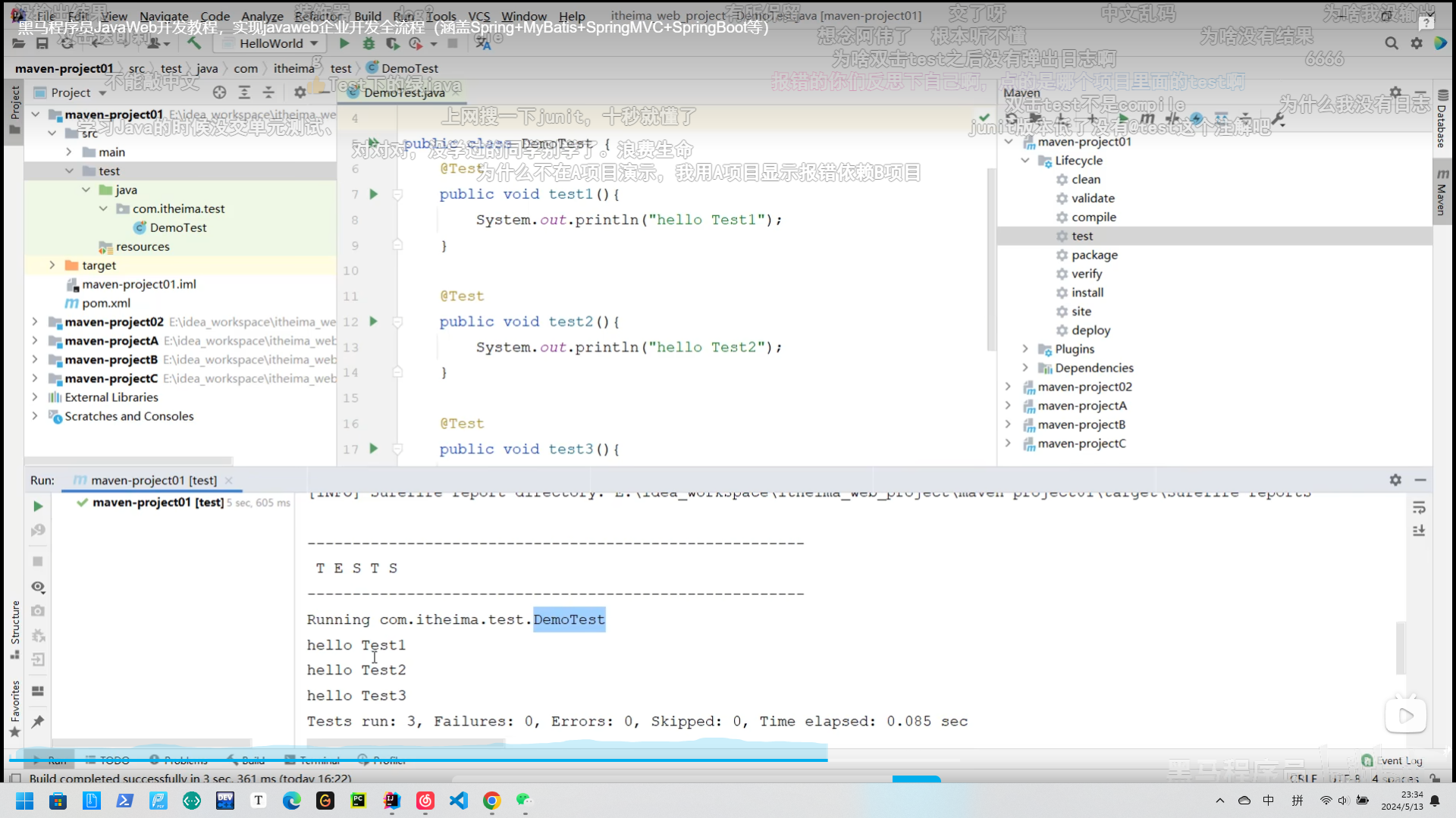Toggle soft-wrap in Run console

coord(1419,507)
